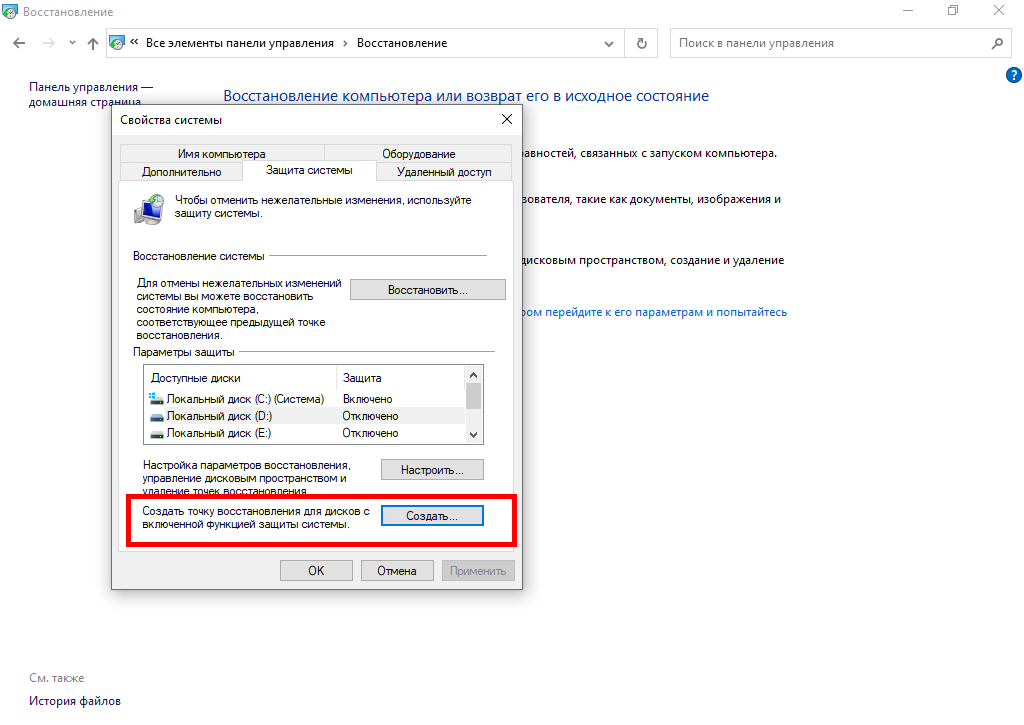Viewport: 1024px width, 725px height.
Task: Open the Hardware tab
Action: [418, 154]
